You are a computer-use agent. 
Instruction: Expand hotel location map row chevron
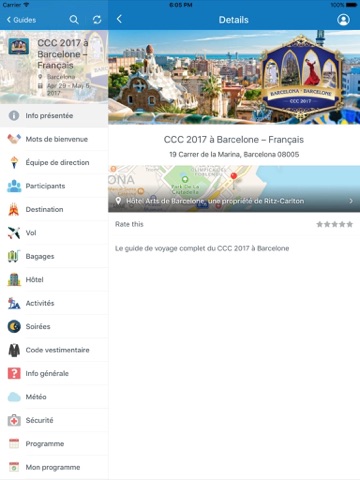coord(351,201)
